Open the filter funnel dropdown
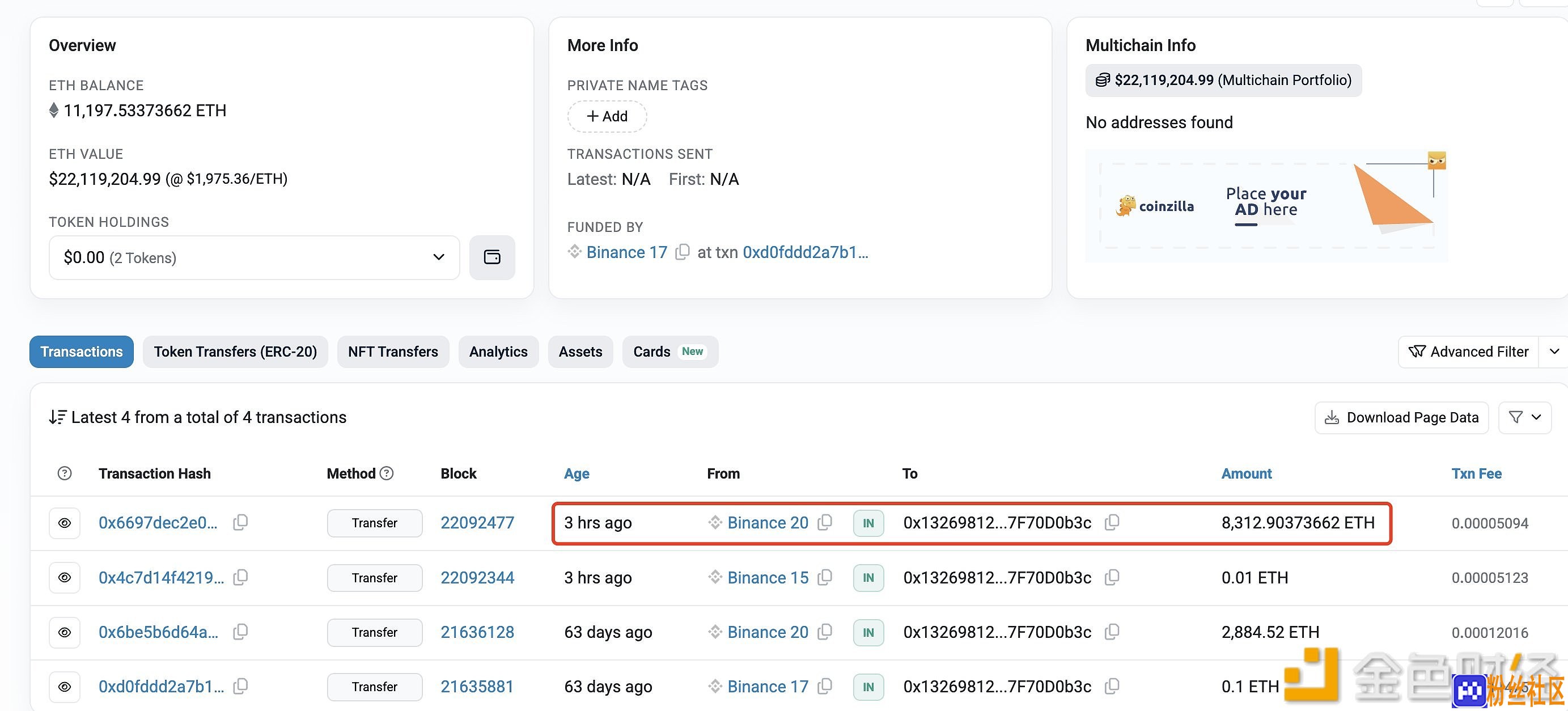Image resolution: width=1568 pixels, height=711 pixels. pos(1524,417)
